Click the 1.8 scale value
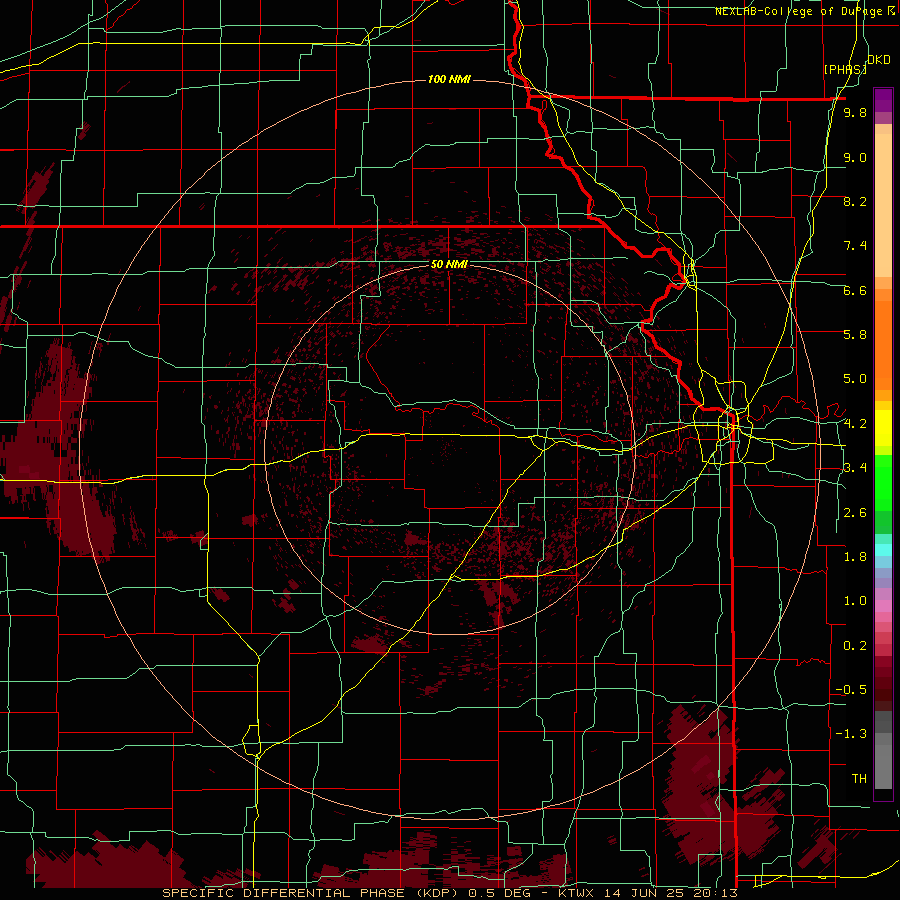The width and height of the screenshot is (900, 900). point(855,557)
